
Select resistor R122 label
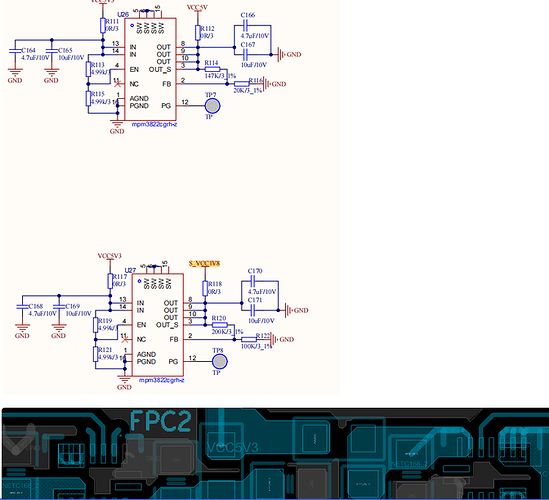263,336
